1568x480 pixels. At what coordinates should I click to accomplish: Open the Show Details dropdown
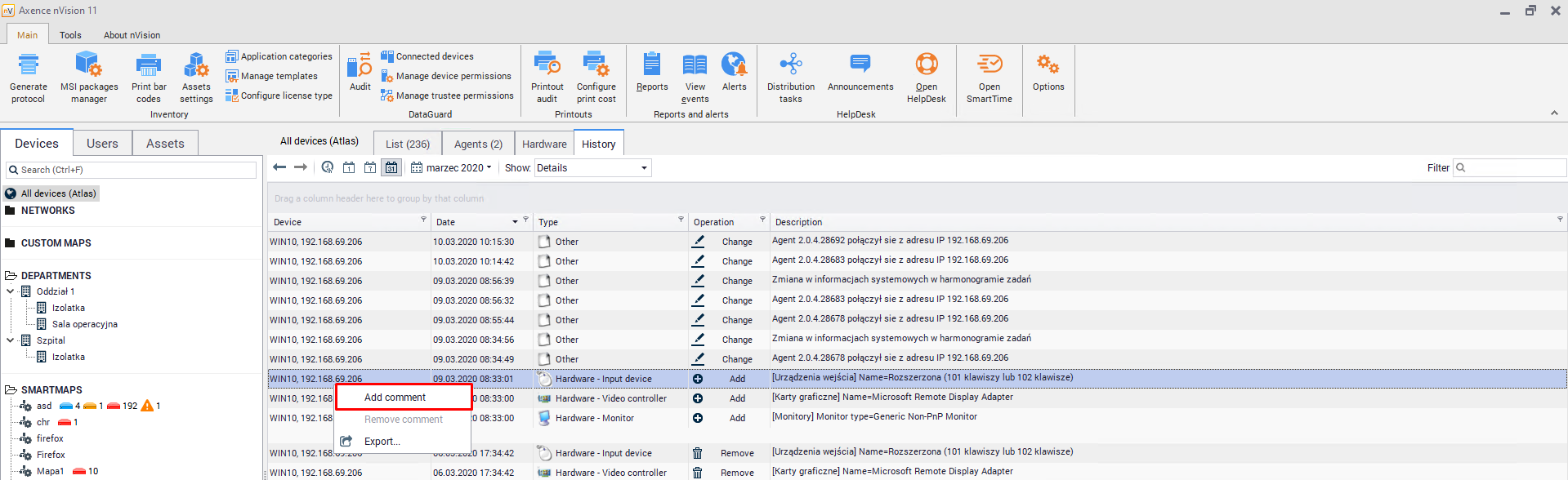[x=592, y=168]
